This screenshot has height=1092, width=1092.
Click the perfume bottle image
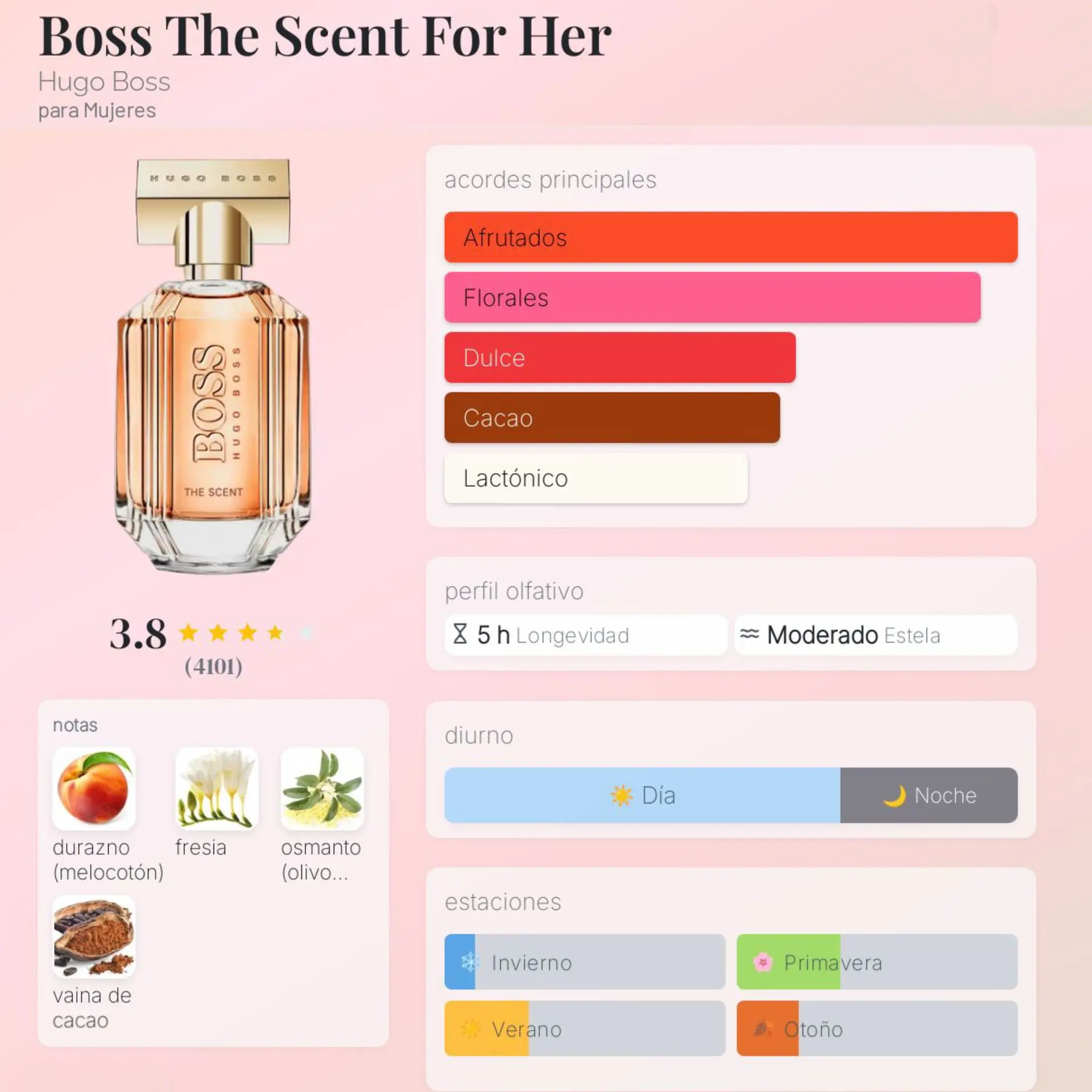coord(213,366)
